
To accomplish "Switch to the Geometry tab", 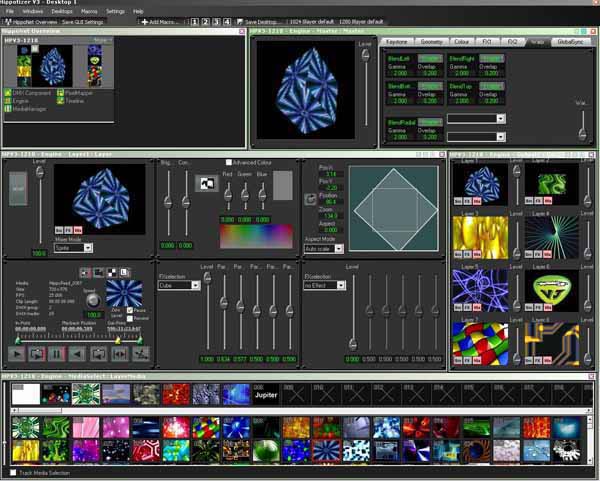I will 432,42.
